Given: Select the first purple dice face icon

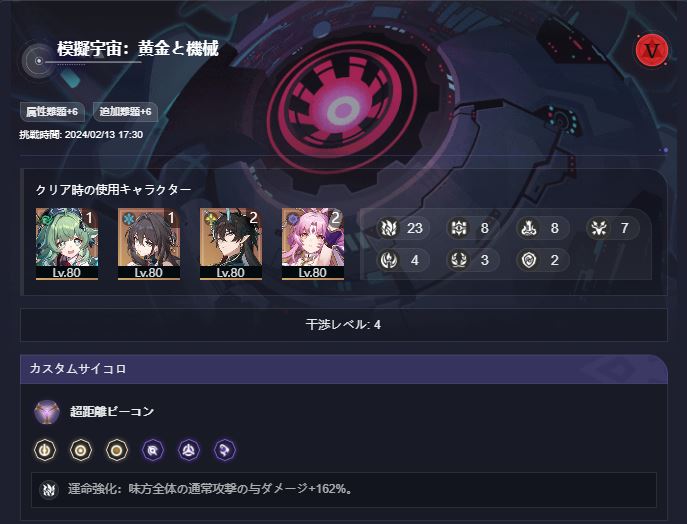Looking at the screenshot, I should (x=153, y=450).
